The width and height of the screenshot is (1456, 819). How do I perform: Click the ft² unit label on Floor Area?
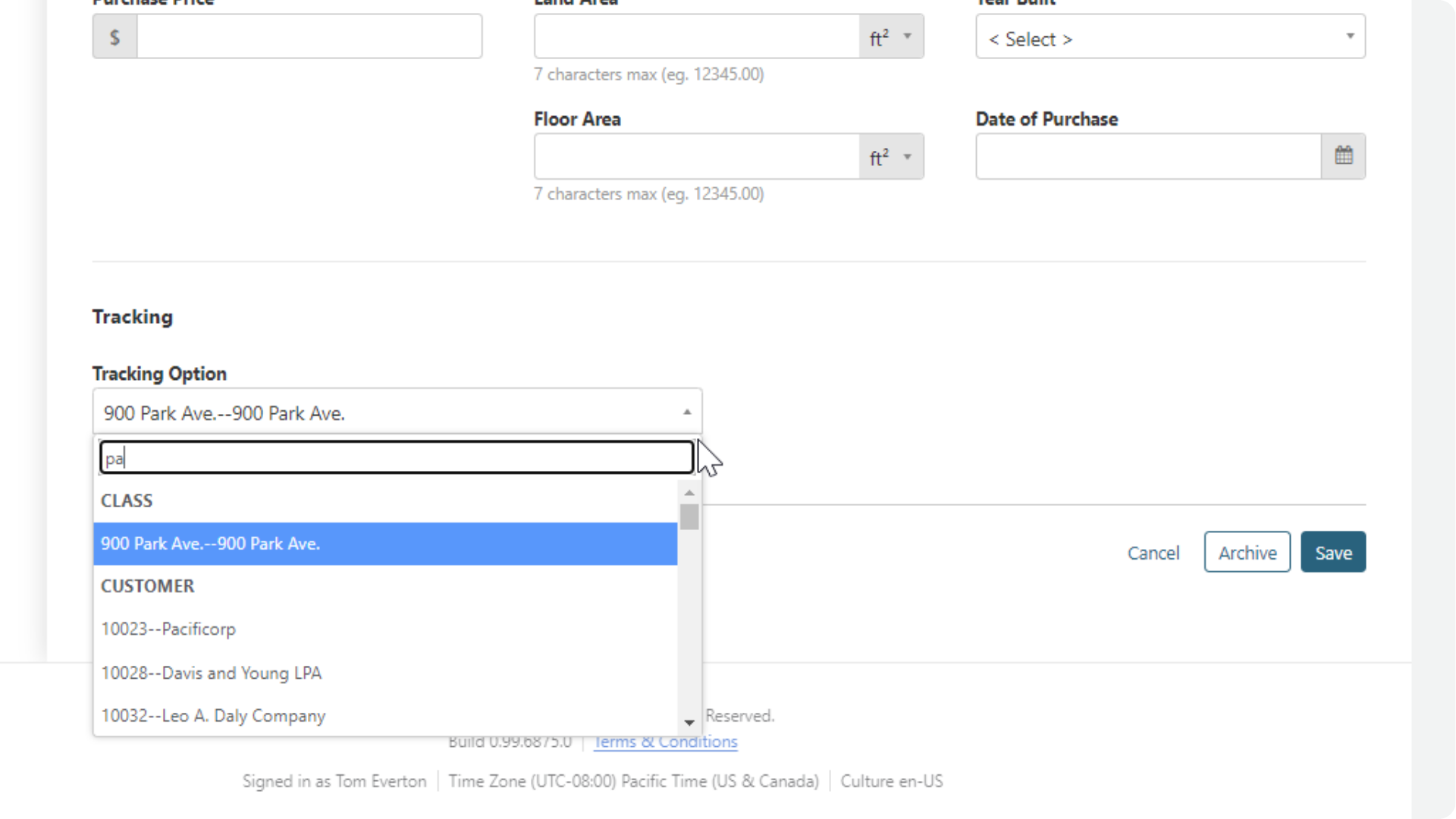(x=877, y=156)
